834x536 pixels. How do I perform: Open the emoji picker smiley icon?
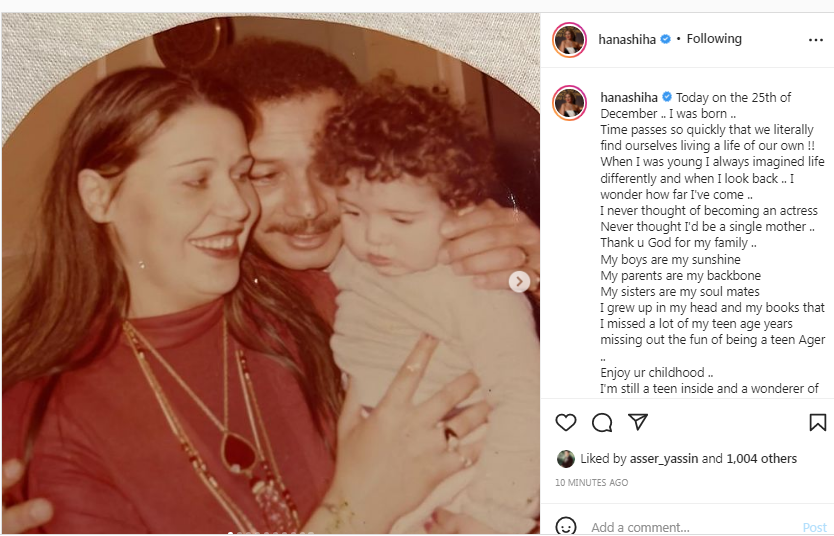(565, 526)
